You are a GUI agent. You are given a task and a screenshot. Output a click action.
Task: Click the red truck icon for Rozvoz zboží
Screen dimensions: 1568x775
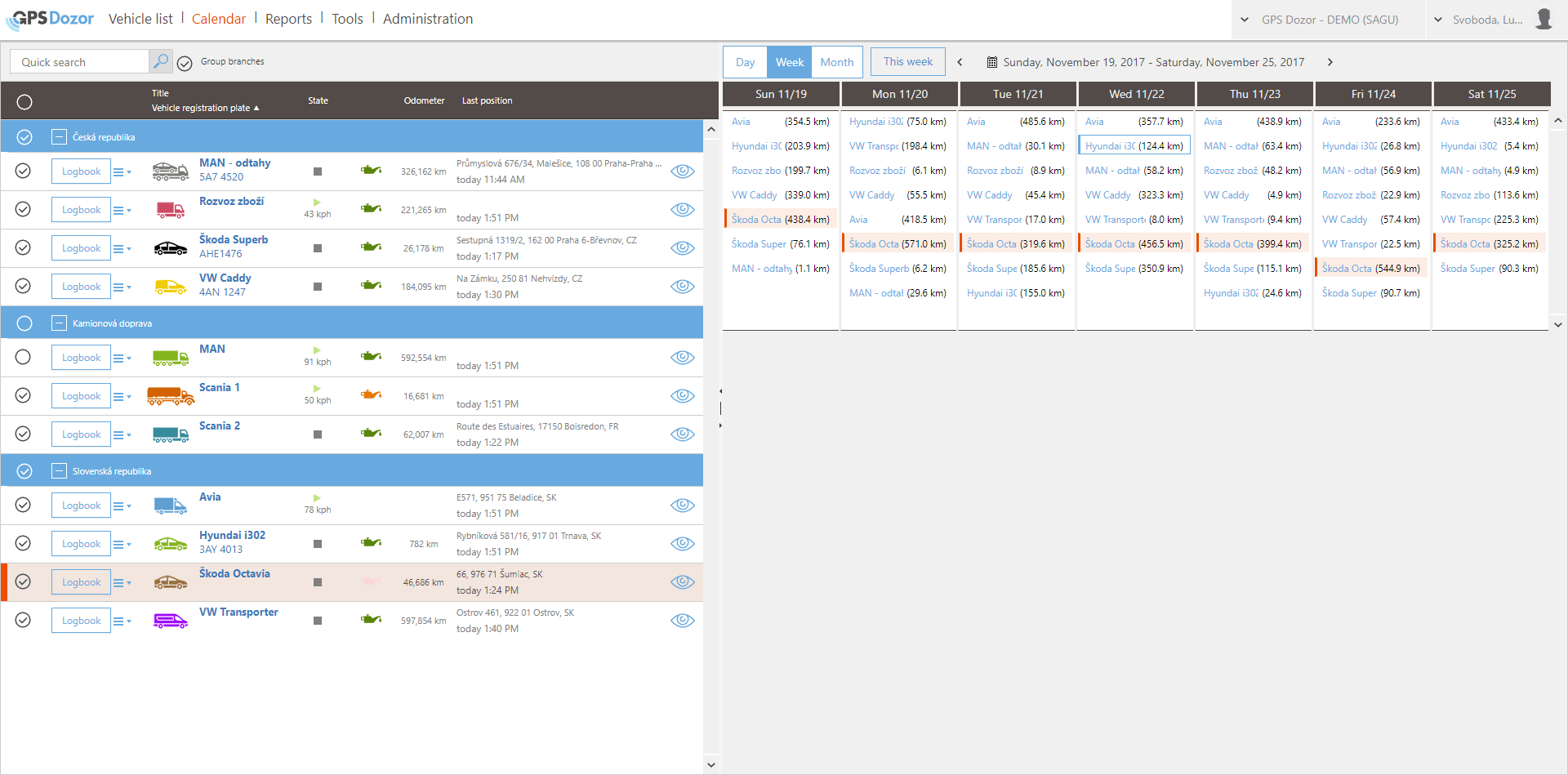pos(170,210)
